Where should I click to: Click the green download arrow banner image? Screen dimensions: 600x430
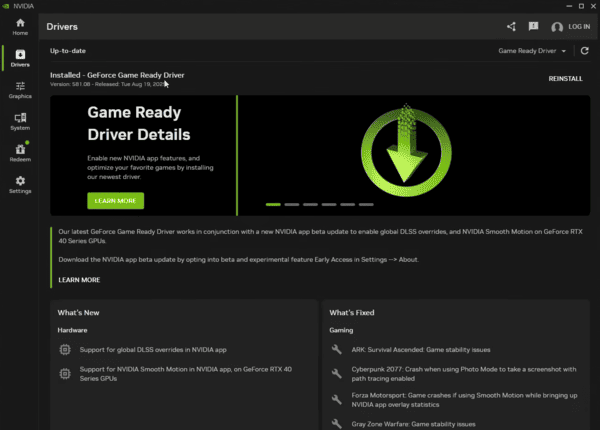pyautogui.click(x=406, y=151)
